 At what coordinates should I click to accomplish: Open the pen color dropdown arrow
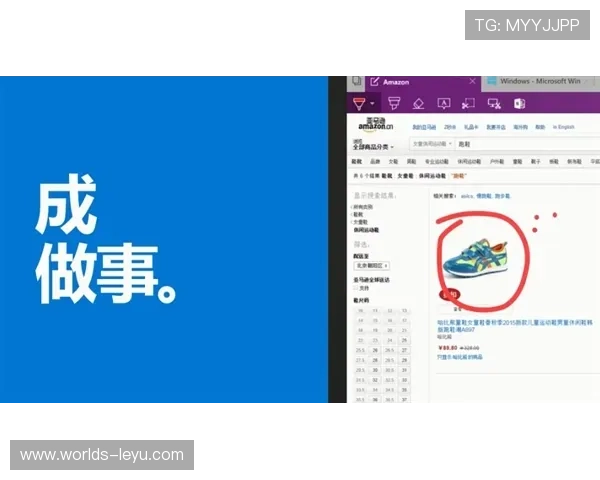(x=372, y=103)
